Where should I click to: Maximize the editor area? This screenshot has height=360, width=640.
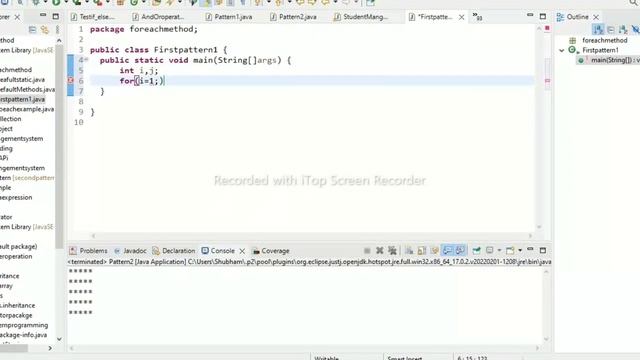(543, 16)
